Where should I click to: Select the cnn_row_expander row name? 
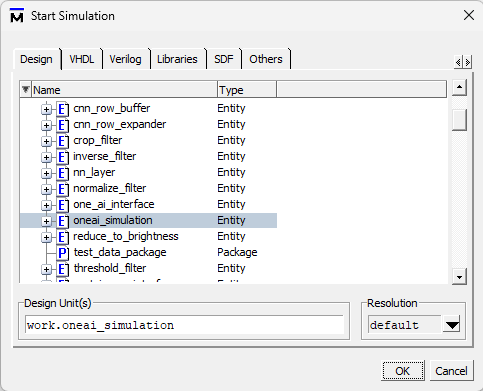[120, 124]
